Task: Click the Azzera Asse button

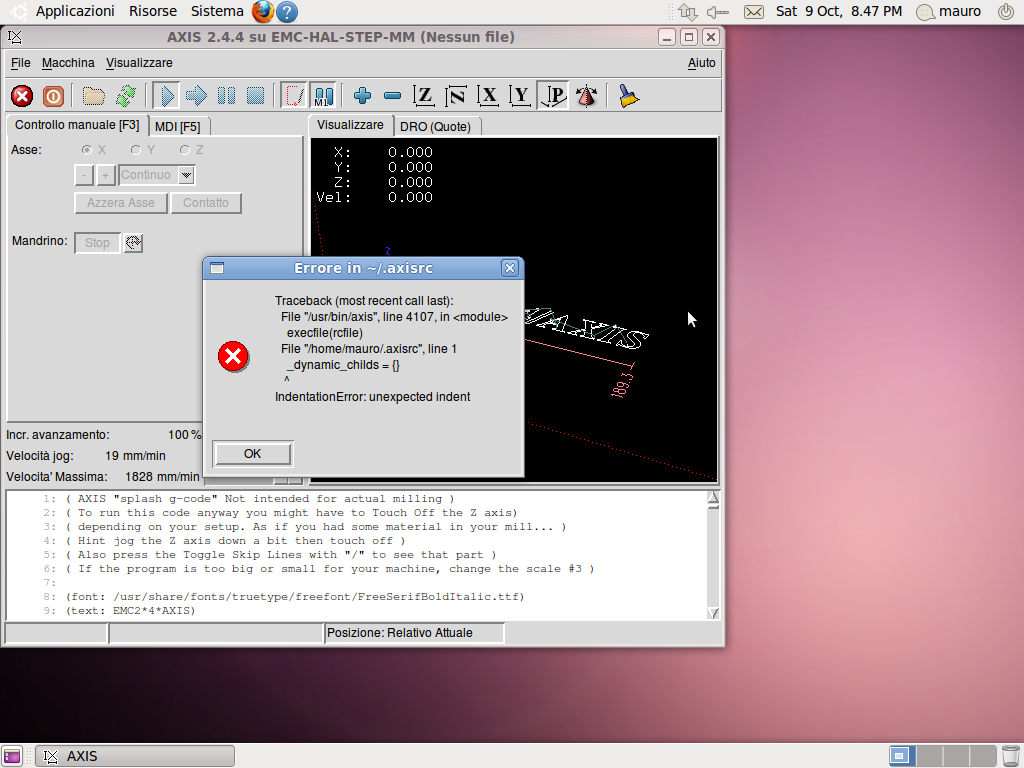Action: tap(121, 202)
